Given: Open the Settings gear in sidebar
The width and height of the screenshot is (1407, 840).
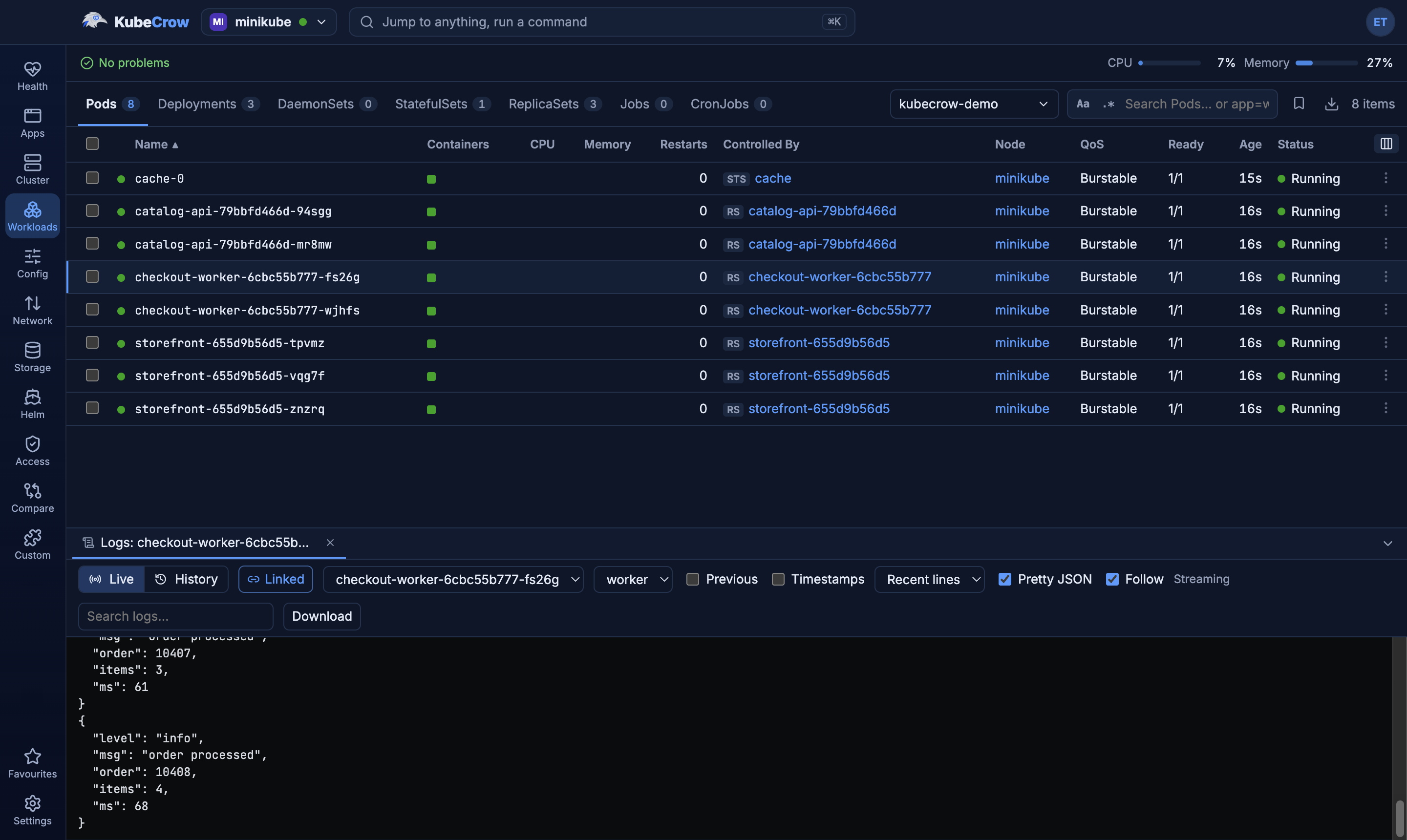Looking at the screenshot, I should tap(32, 810).
